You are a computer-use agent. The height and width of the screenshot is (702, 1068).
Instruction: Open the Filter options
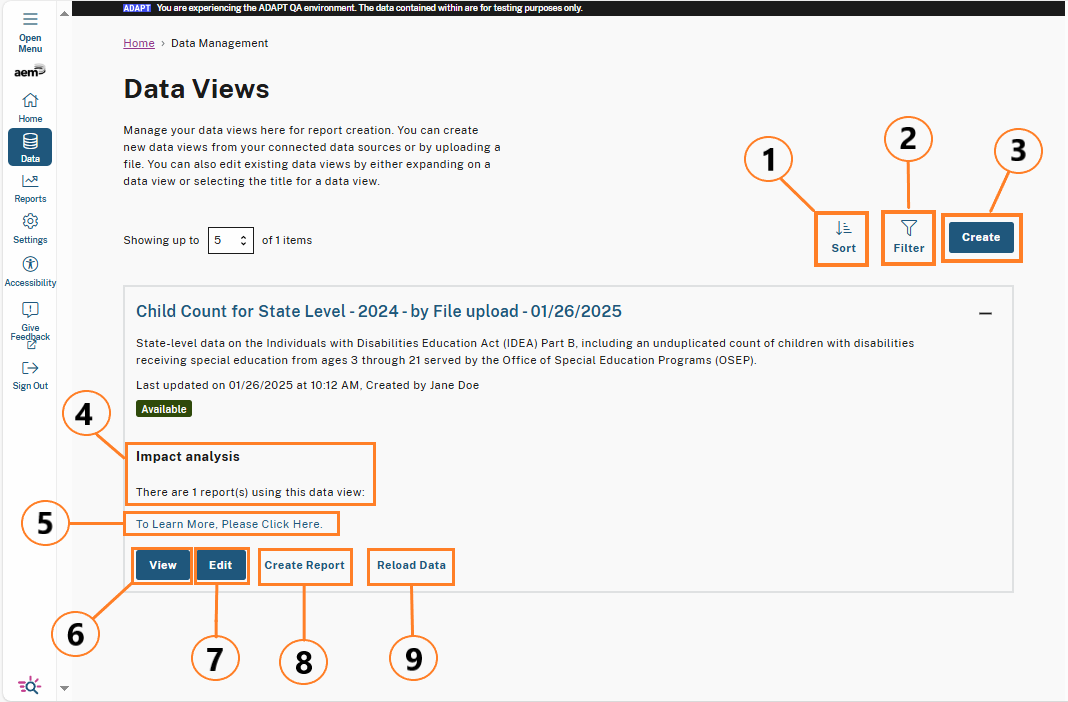click(907, 237)
